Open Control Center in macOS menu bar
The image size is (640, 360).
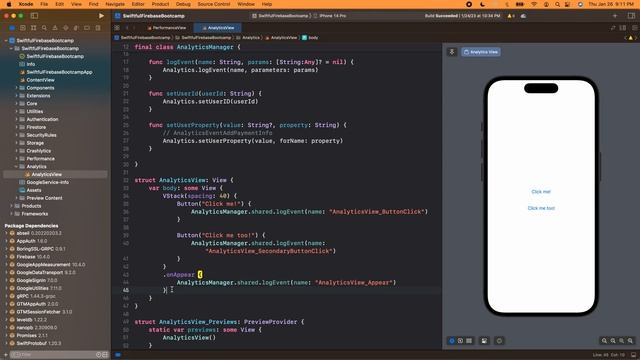click(567, 4)
